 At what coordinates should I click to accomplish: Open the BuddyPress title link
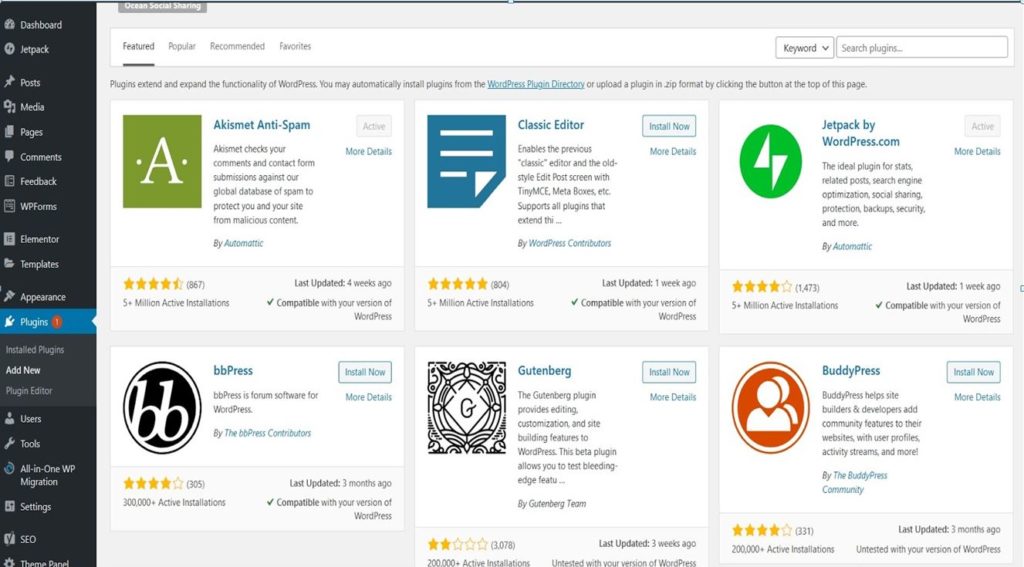coord(851,370)
